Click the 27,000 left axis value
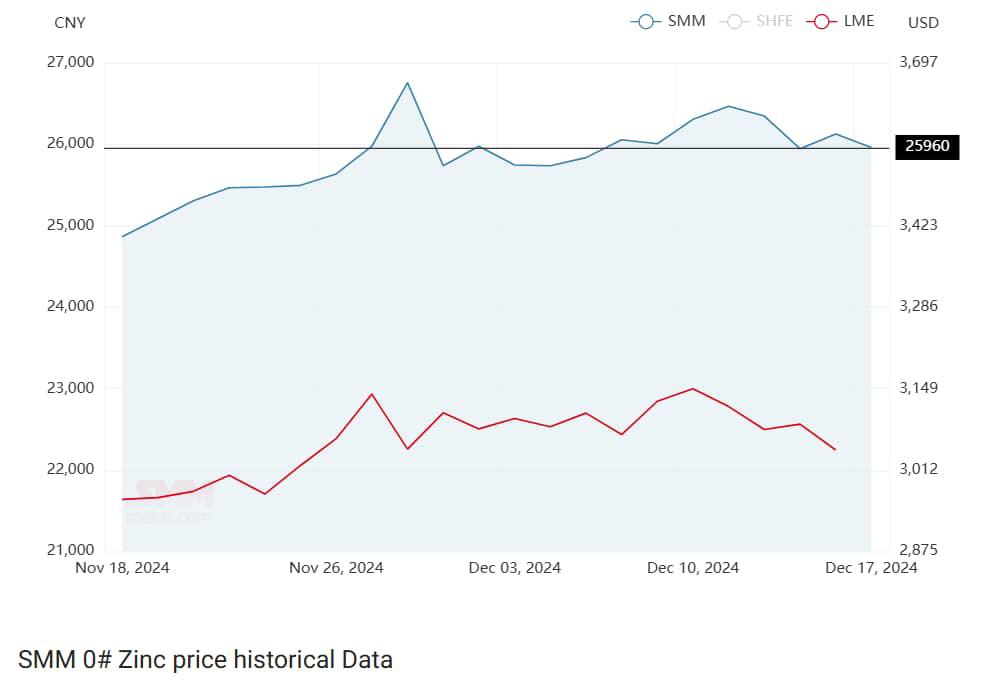This screenshot has width=993, height=688. click(x=70, y=62)
